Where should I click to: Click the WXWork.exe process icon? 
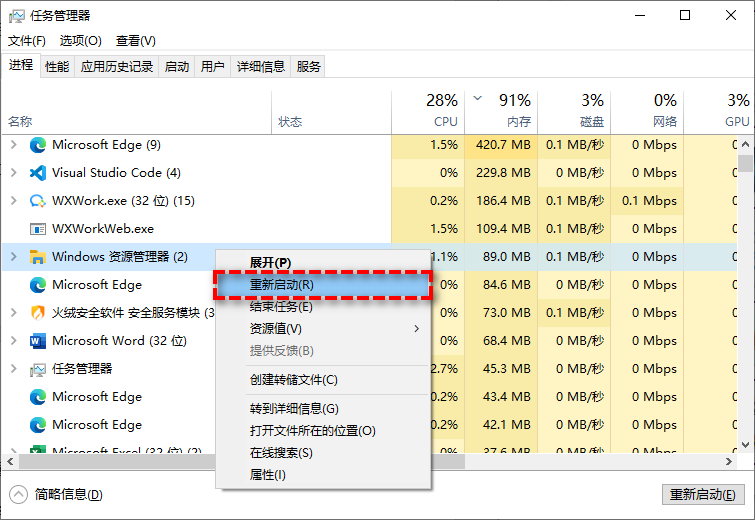click(38, 201)
